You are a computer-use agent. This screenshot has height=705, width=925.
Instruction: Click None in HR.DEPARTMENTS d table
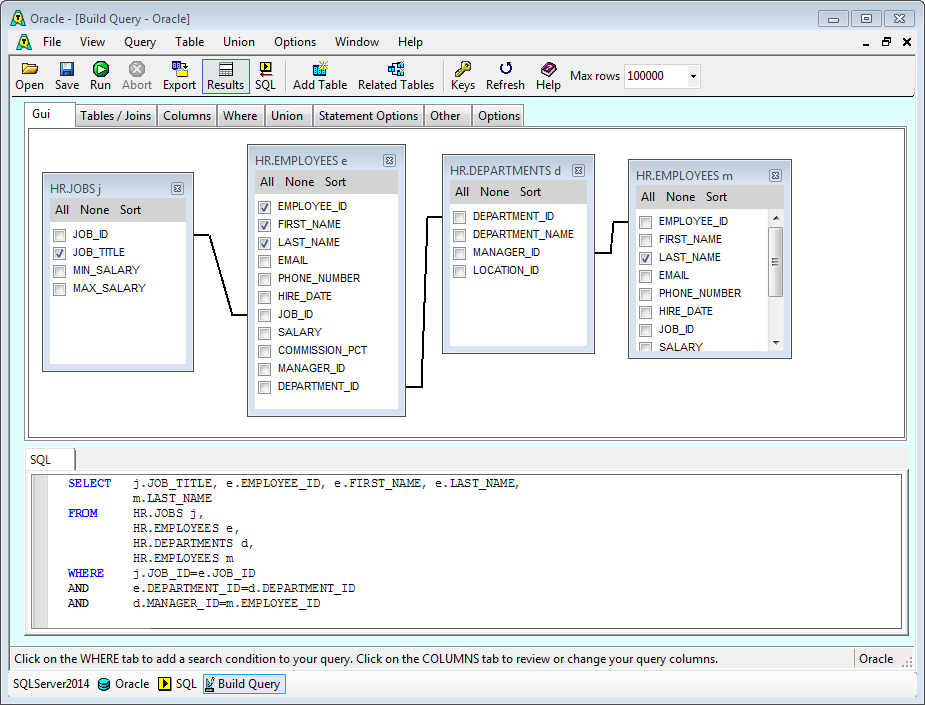pyautogui.click(x=494, y=192)
